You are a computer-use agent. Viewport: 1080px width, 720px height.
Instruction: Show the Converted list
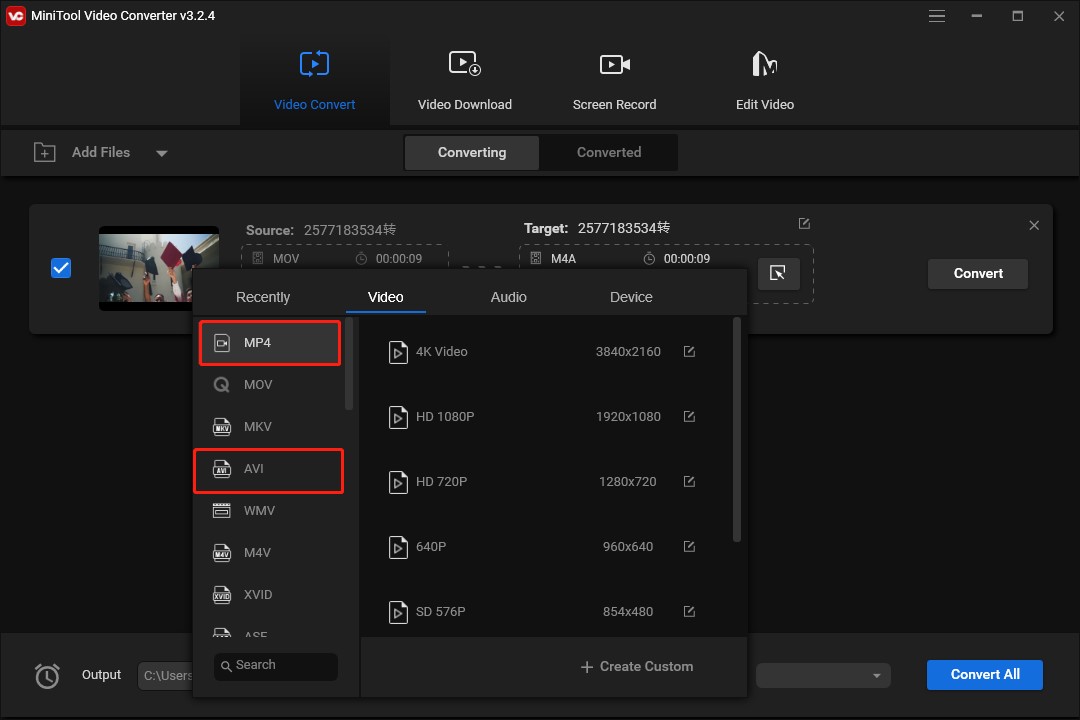[609, 152]
